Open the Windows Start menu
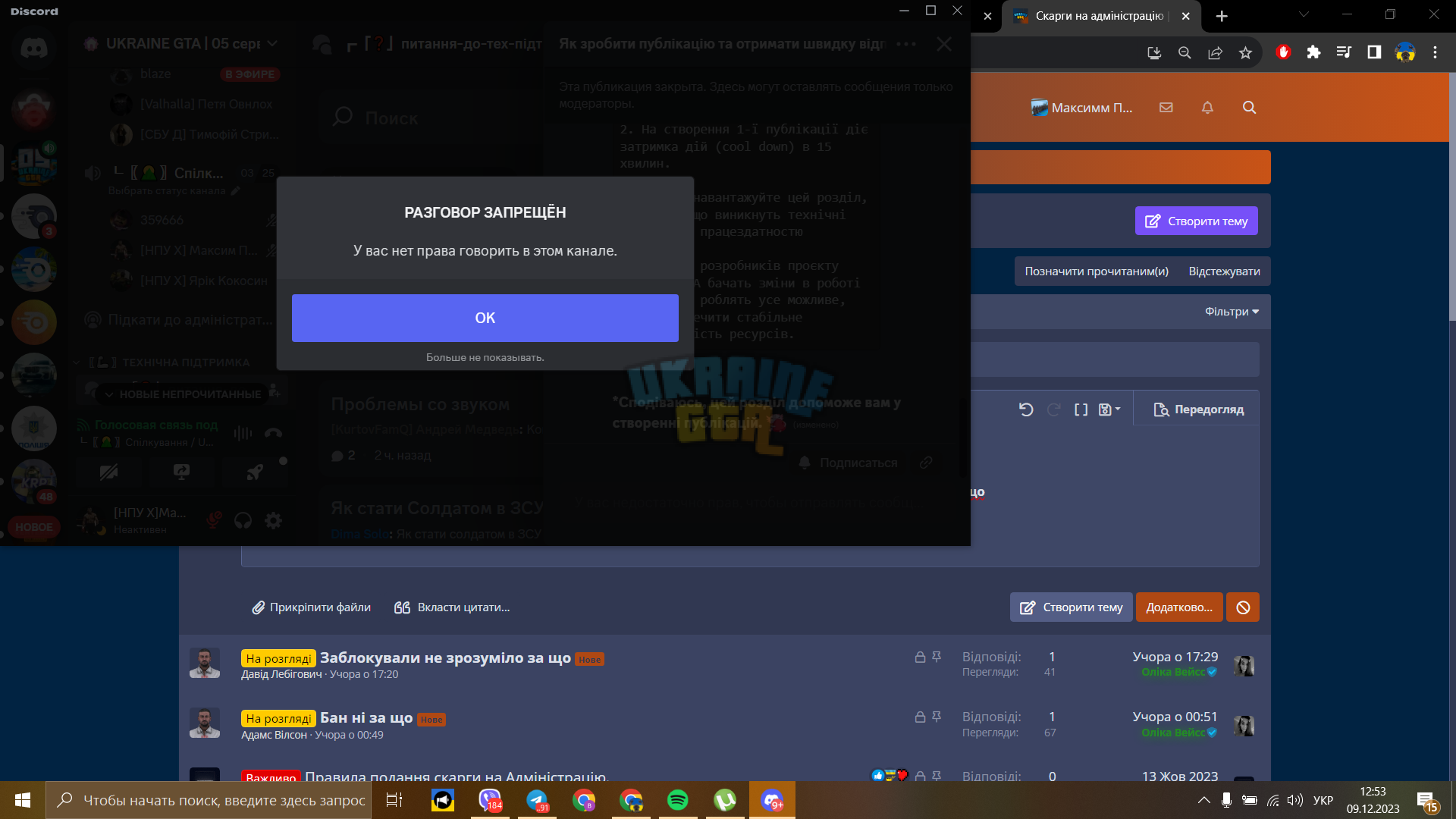The image size is (1456, 819). pos(23,800)
